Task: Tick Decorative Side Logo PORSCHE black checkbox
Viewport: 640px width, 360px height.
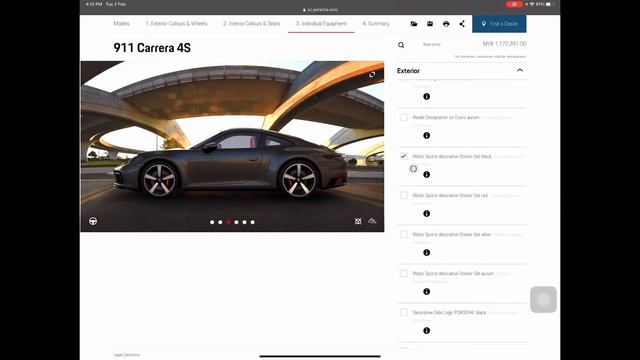Action: tap(404, 313)
